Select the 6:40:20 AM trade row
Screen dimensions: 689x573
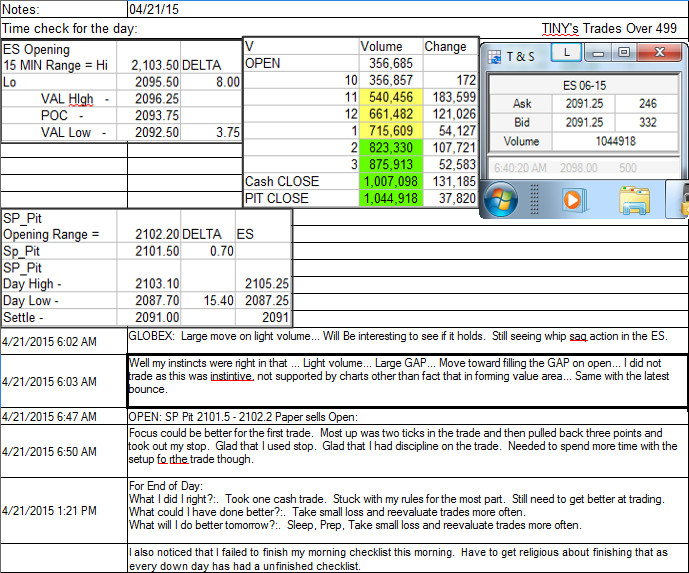tap(584, 168)
